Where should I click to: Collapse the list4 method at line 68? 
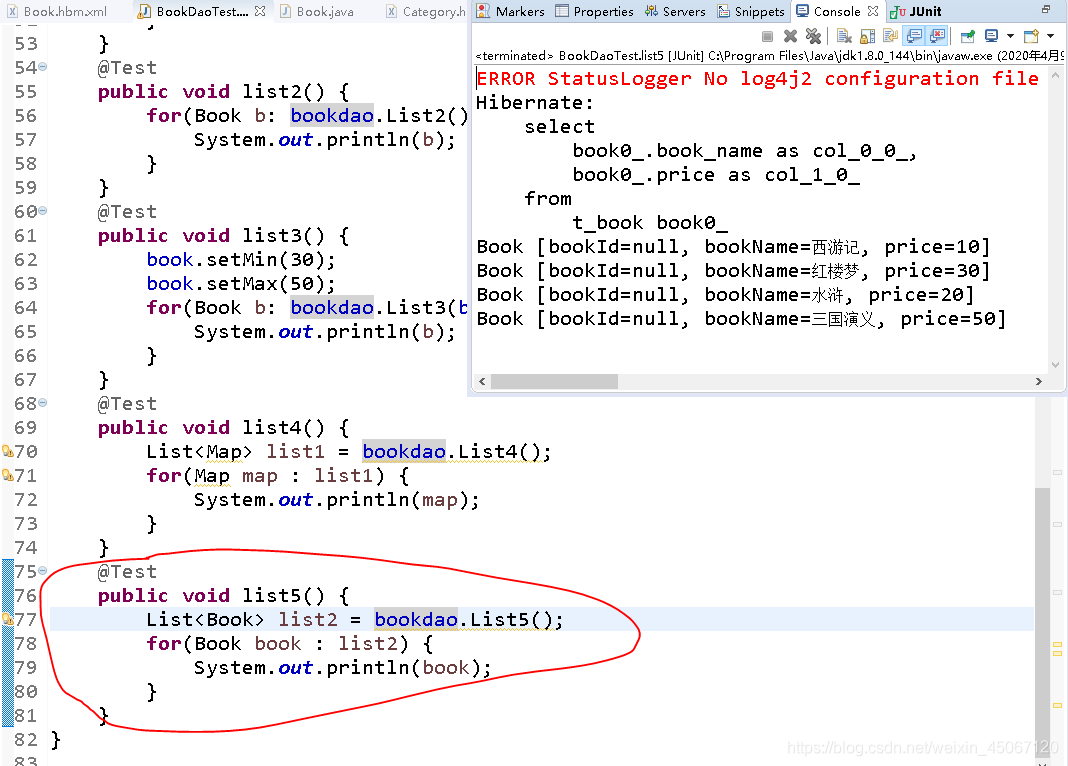pyautogui.click(x=43, y=403)
